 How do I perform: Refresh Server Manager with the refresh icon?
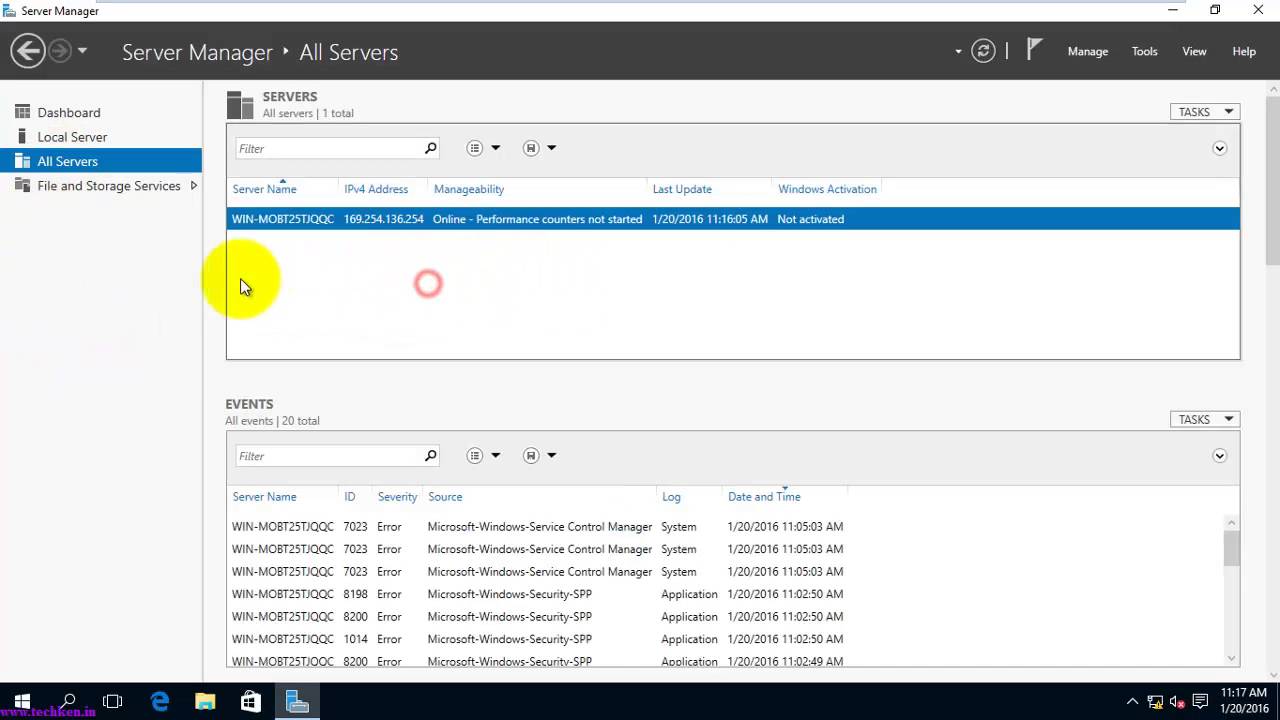click(983, 51)
